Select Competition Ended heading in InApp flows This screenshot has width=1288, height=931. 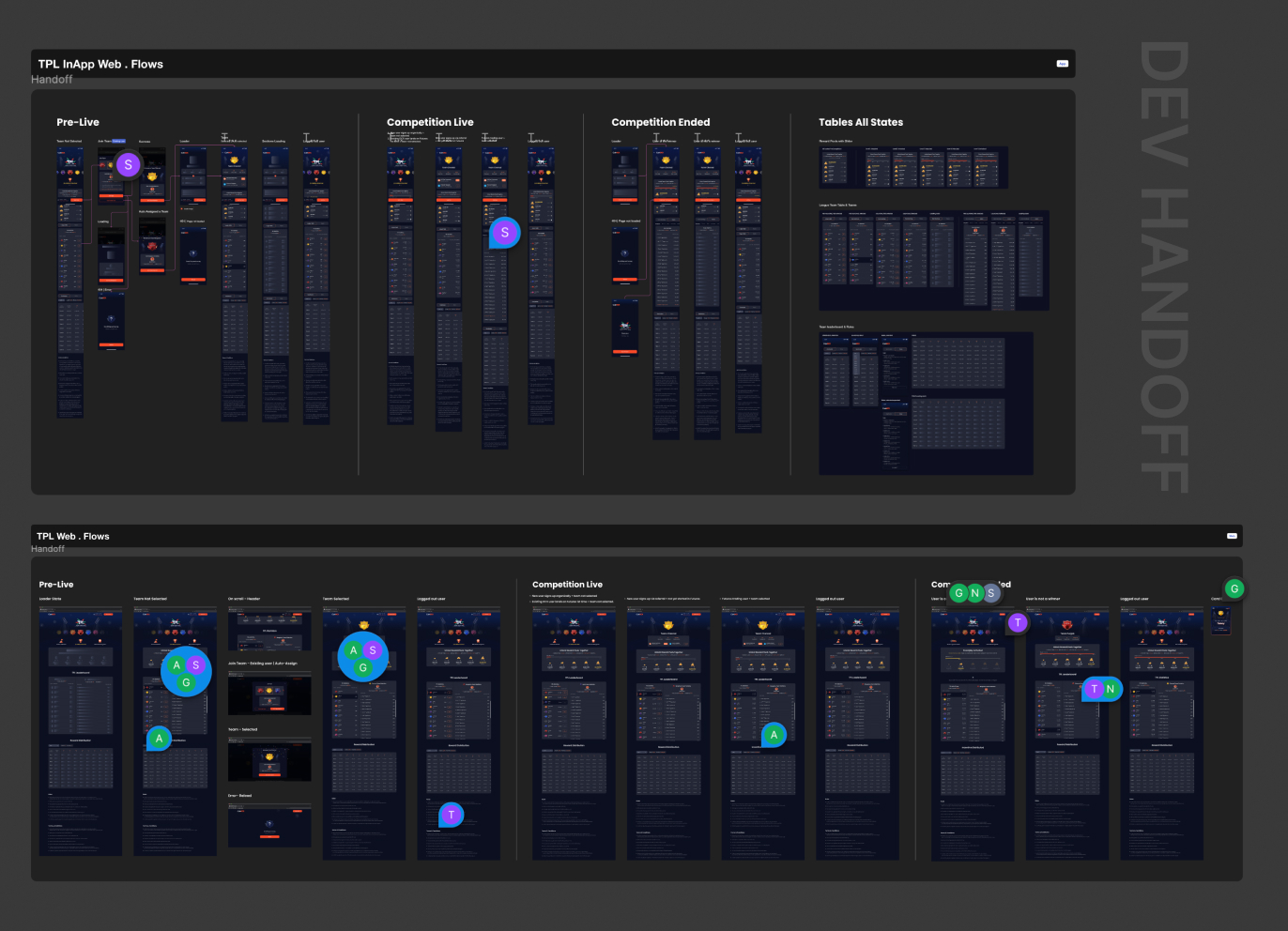click(660, 122)
